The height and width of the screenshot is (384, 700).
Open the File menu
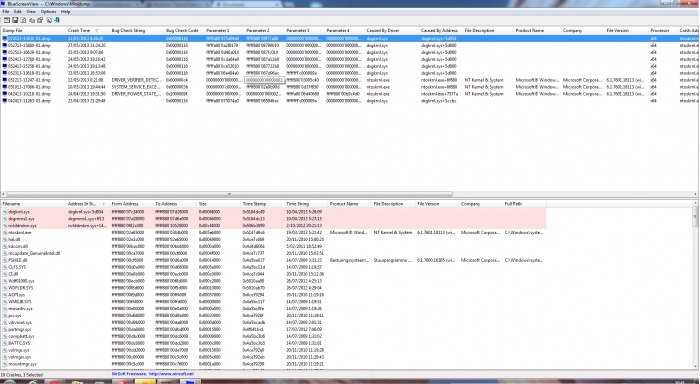coord(6,12)
